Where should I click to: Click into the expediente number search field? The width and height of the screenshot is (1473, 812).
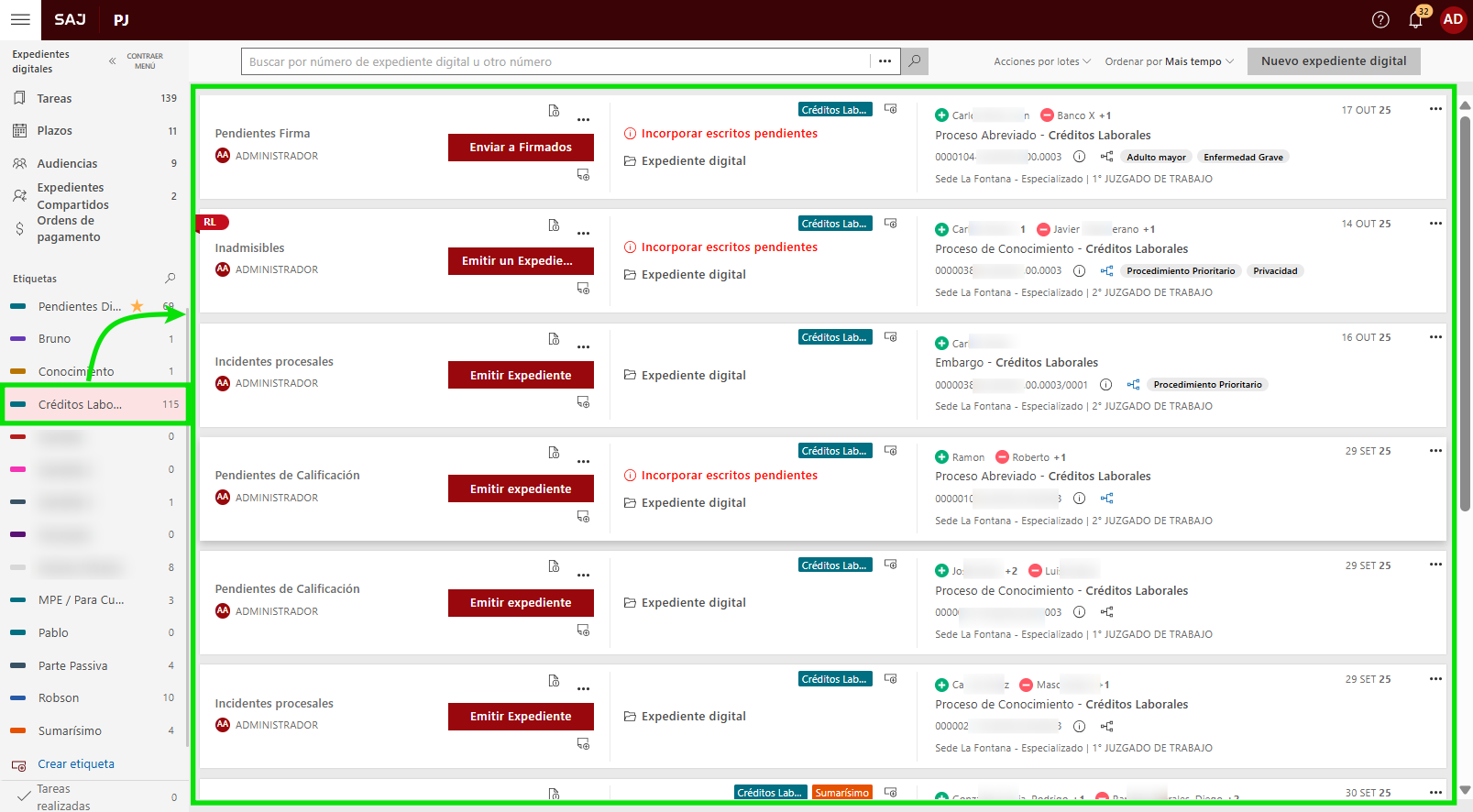(555, 61)
